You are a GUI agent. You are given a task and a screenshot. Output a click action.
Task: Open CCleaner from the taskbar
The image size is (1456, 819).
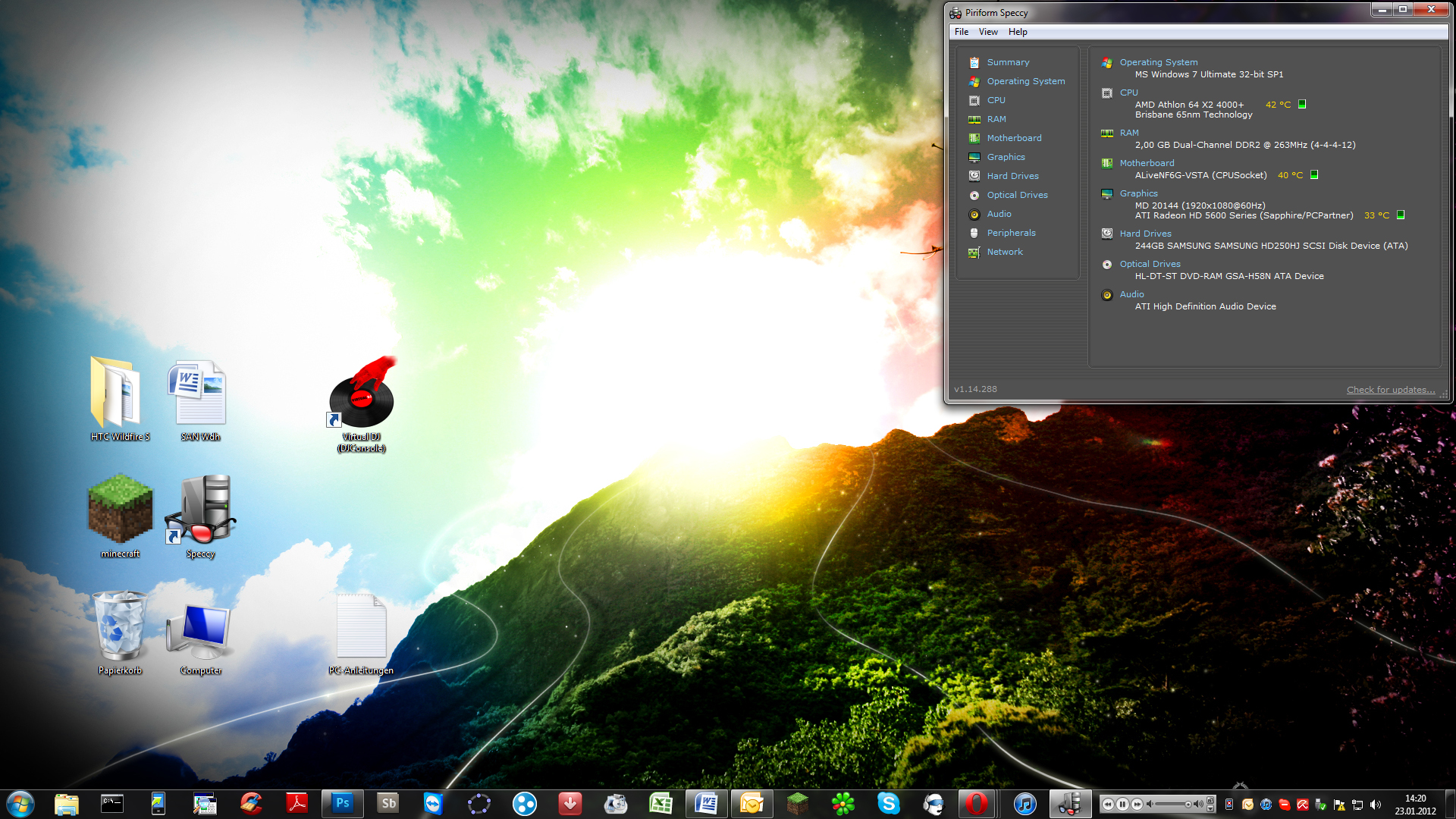[x=251, y=804]
